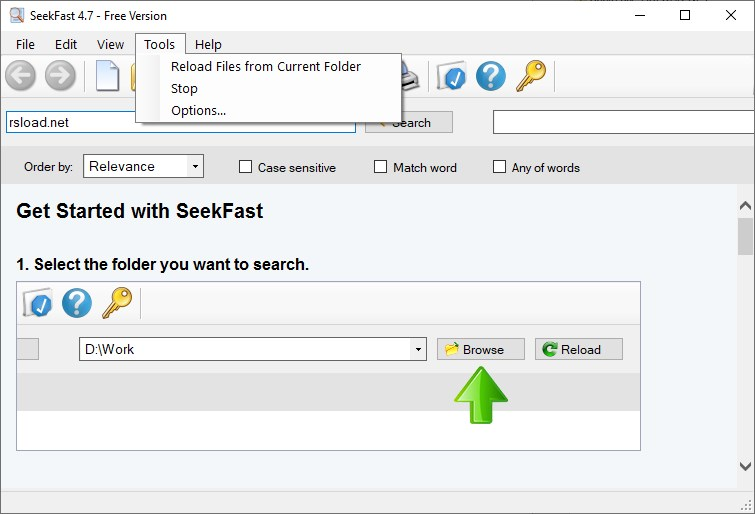Tick the Match word checkbox

(380, 167)
